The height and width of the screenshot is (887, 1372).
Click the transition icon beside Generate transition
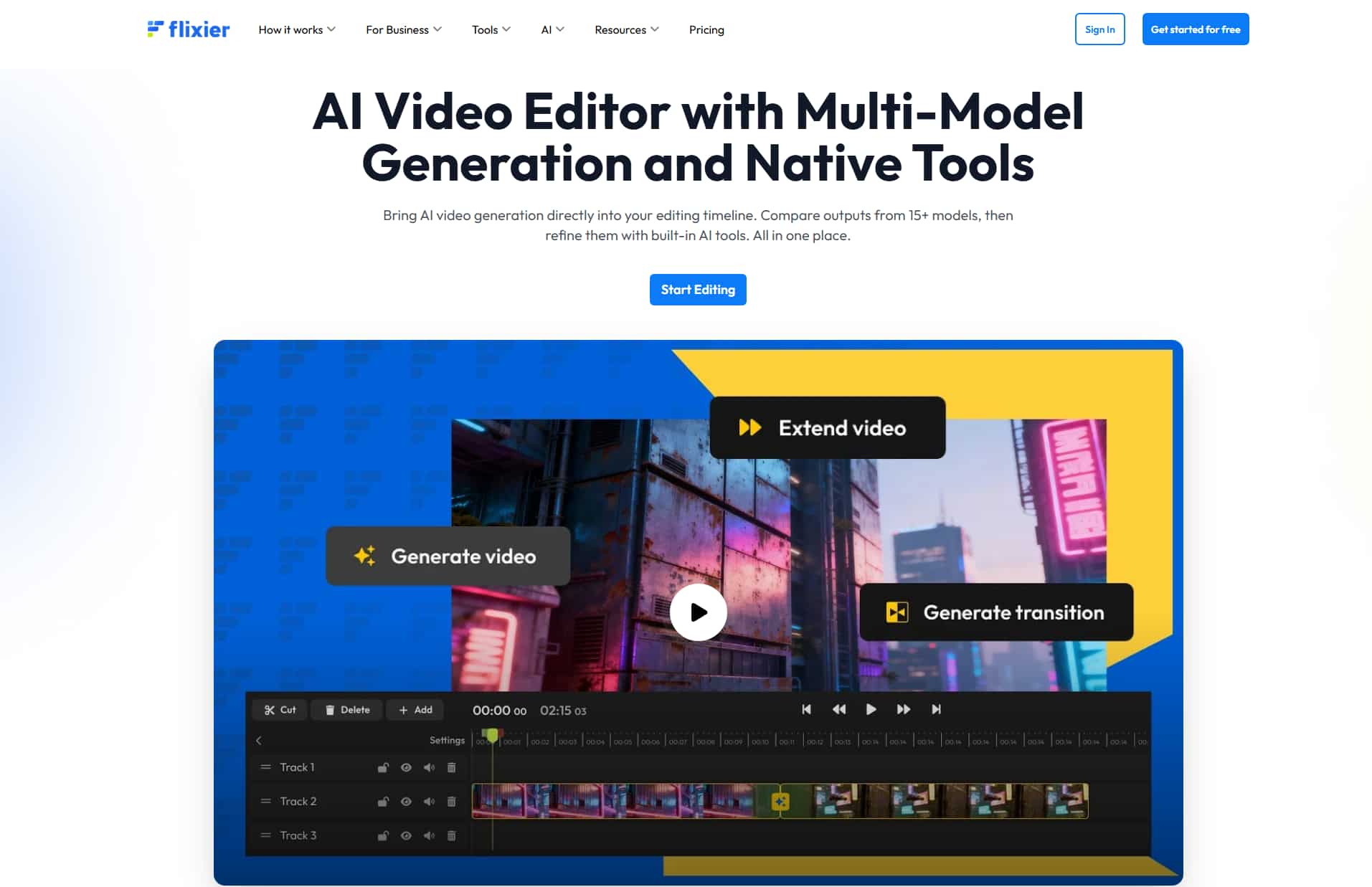(896, 612)
